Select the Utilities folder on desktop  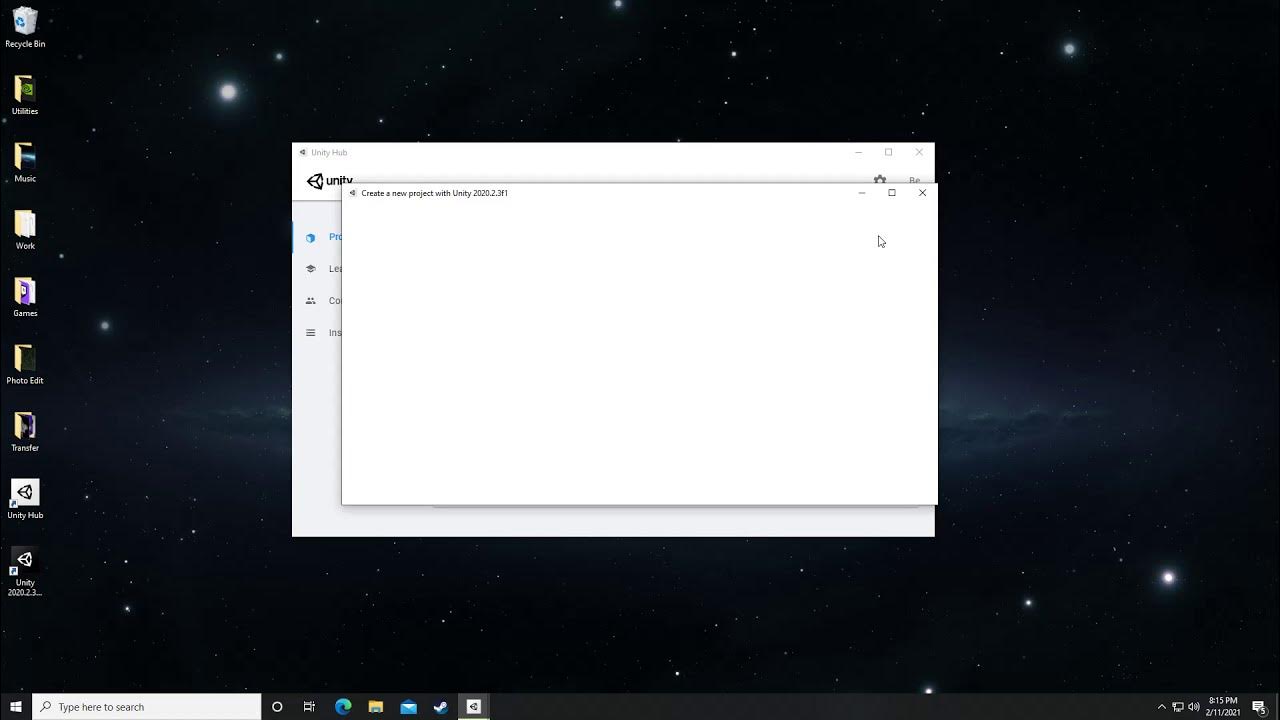coord(25,95)
